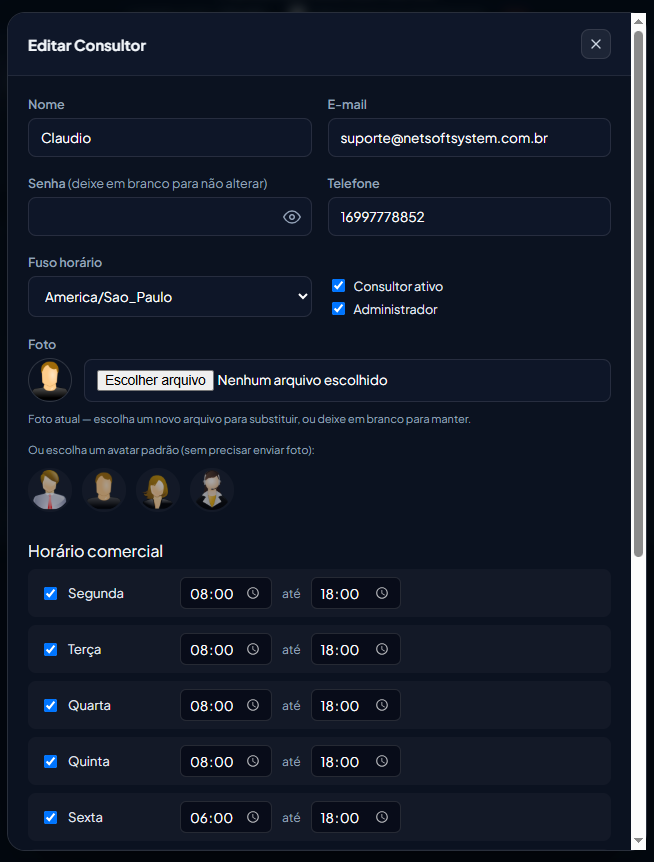
Task: Toggle the Administrador checkbox
Action: pos(339,309)
